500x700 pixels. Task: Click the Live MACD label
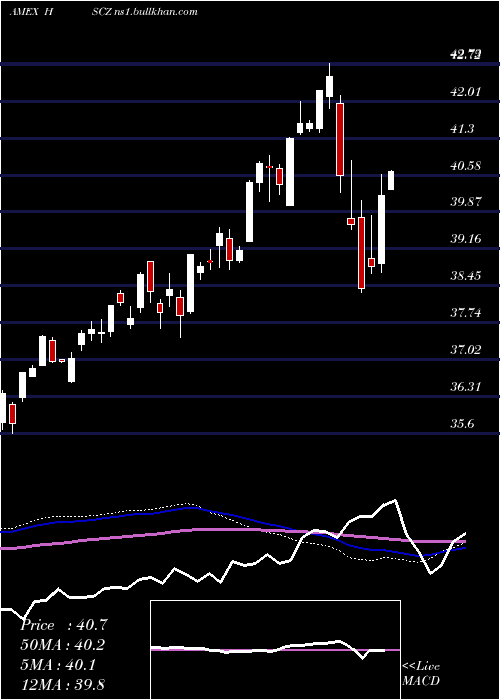421,673
